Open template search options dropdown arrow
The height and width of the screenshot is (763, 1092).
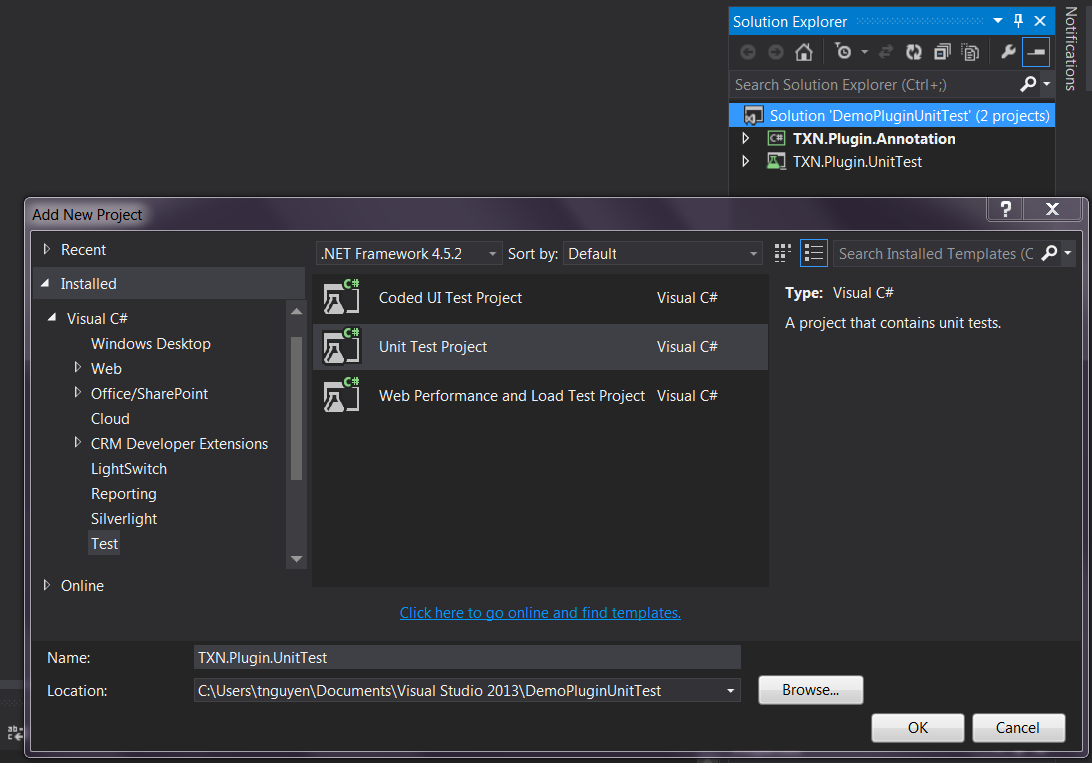pos(1068,253)
